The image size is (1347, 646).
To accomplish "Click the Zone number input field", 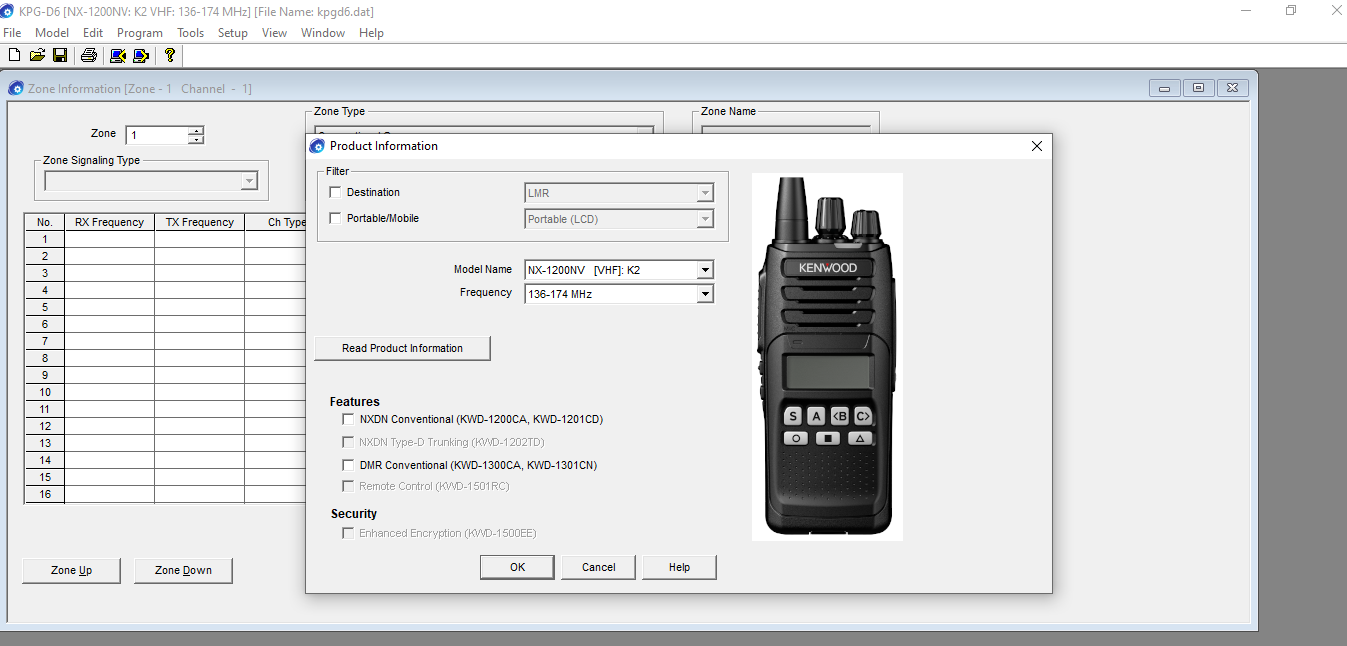I will tap(157, 135).
